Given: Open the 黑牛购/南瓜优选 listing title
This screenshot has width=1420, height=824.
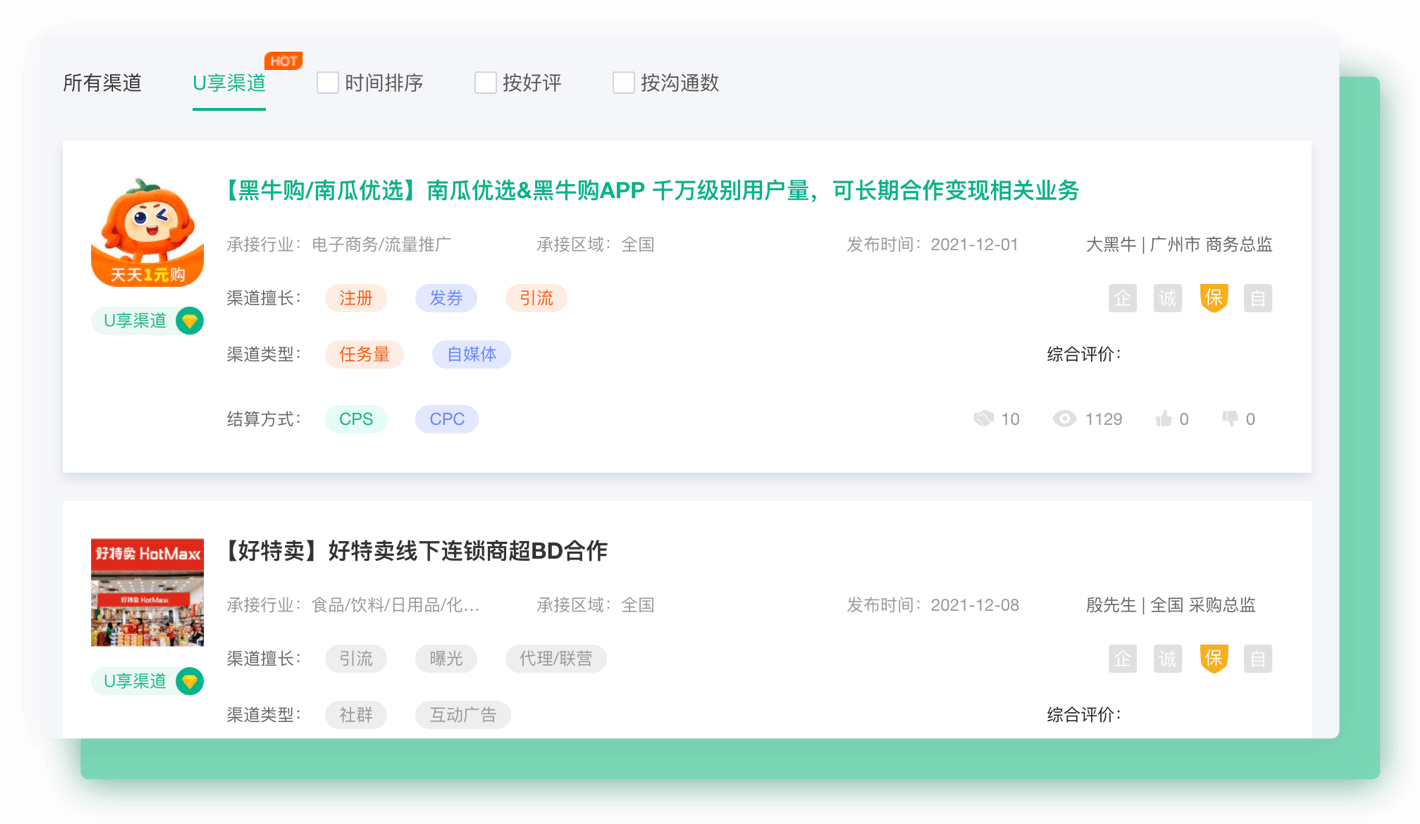Looking at the screenshot, I should pos(648,190).
